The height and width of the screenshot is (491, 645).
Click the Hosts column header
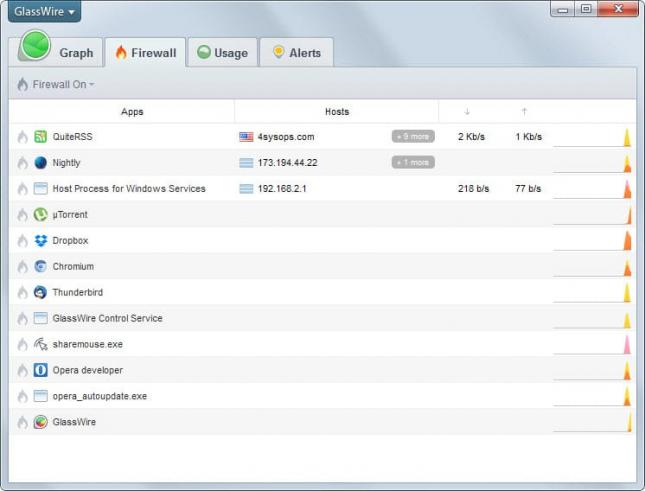click(337, 112)
